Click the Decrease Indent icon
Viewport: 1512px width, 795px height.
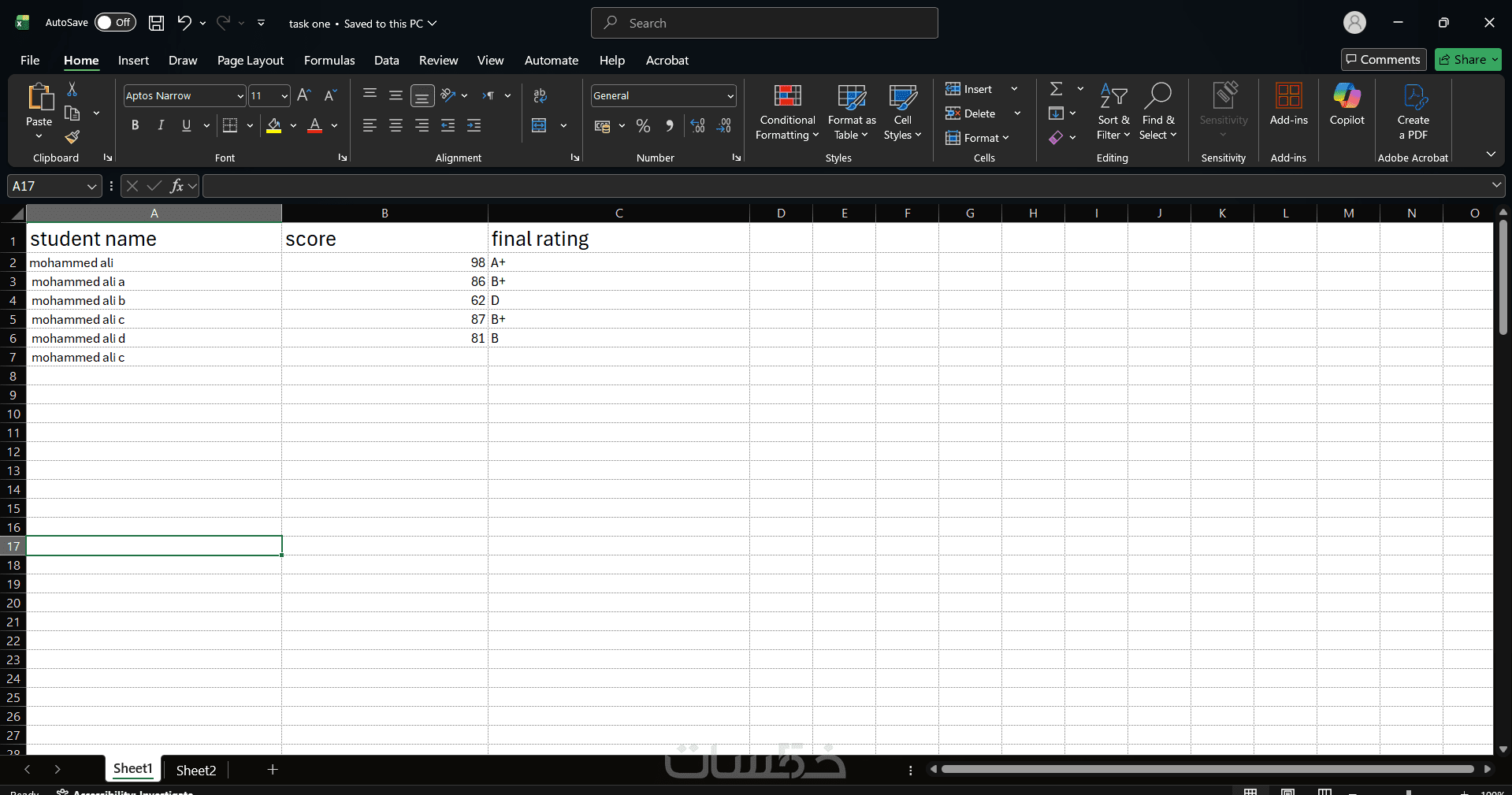point(448,125)
